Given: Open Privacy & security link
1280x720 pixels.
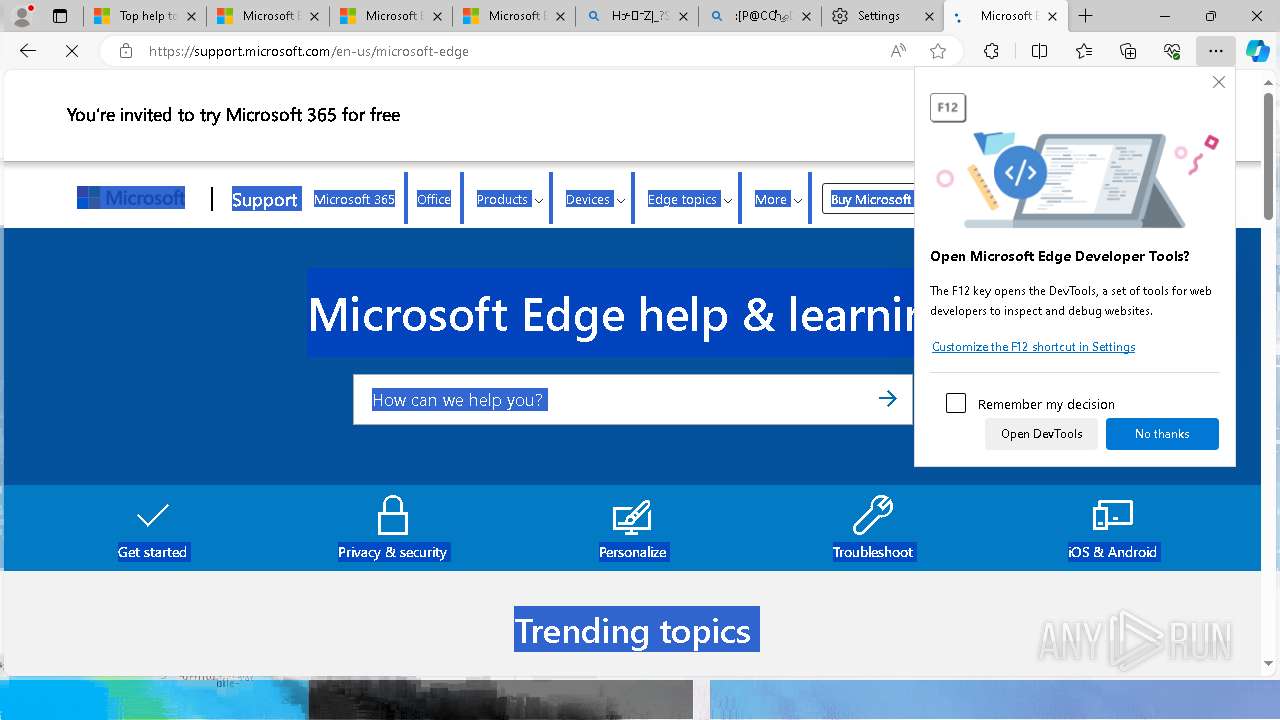Looking at the screenshot, I should [392, 552].
